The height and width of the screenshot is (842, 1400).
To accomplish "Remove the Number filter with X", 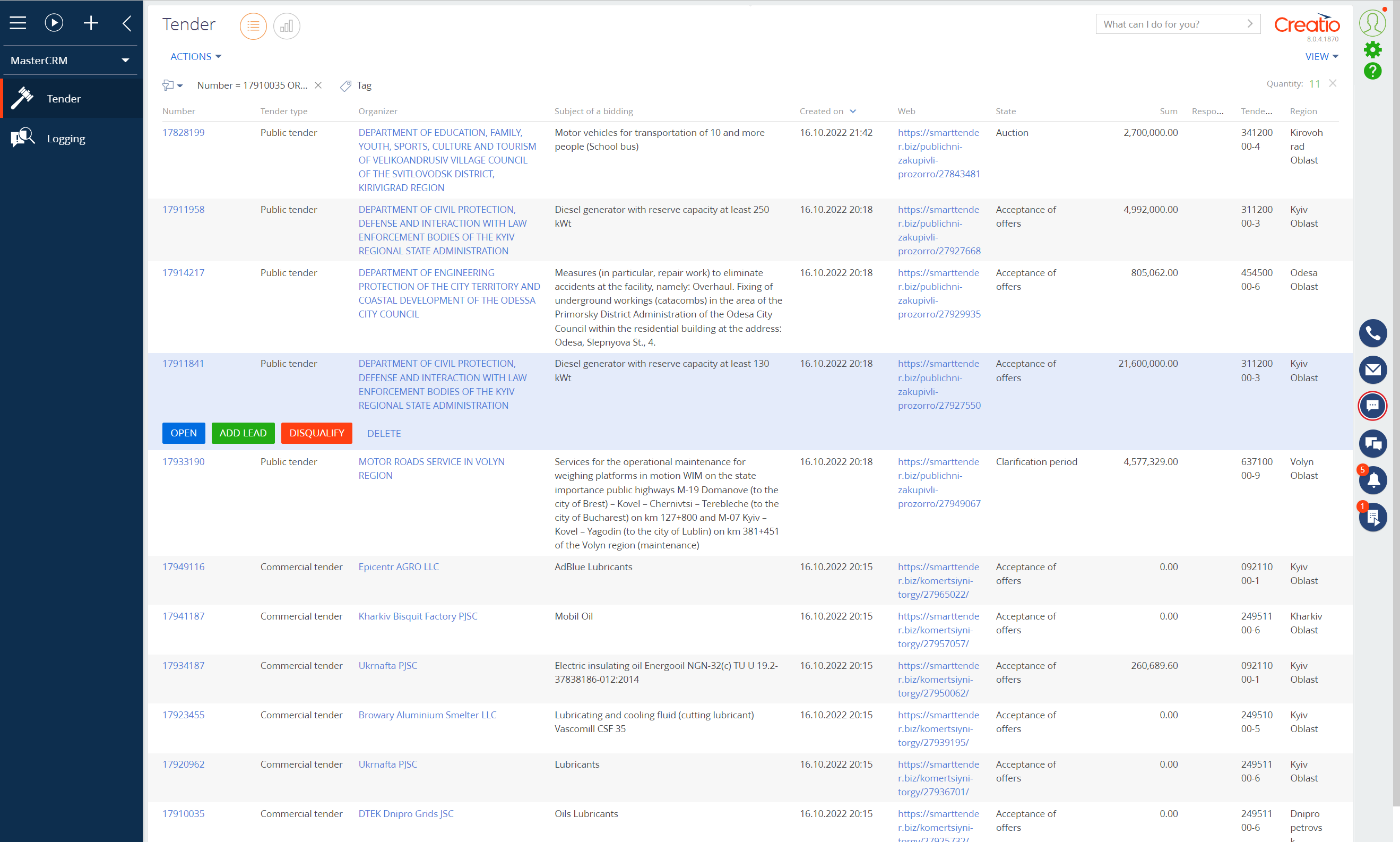I will coord(318,85).
